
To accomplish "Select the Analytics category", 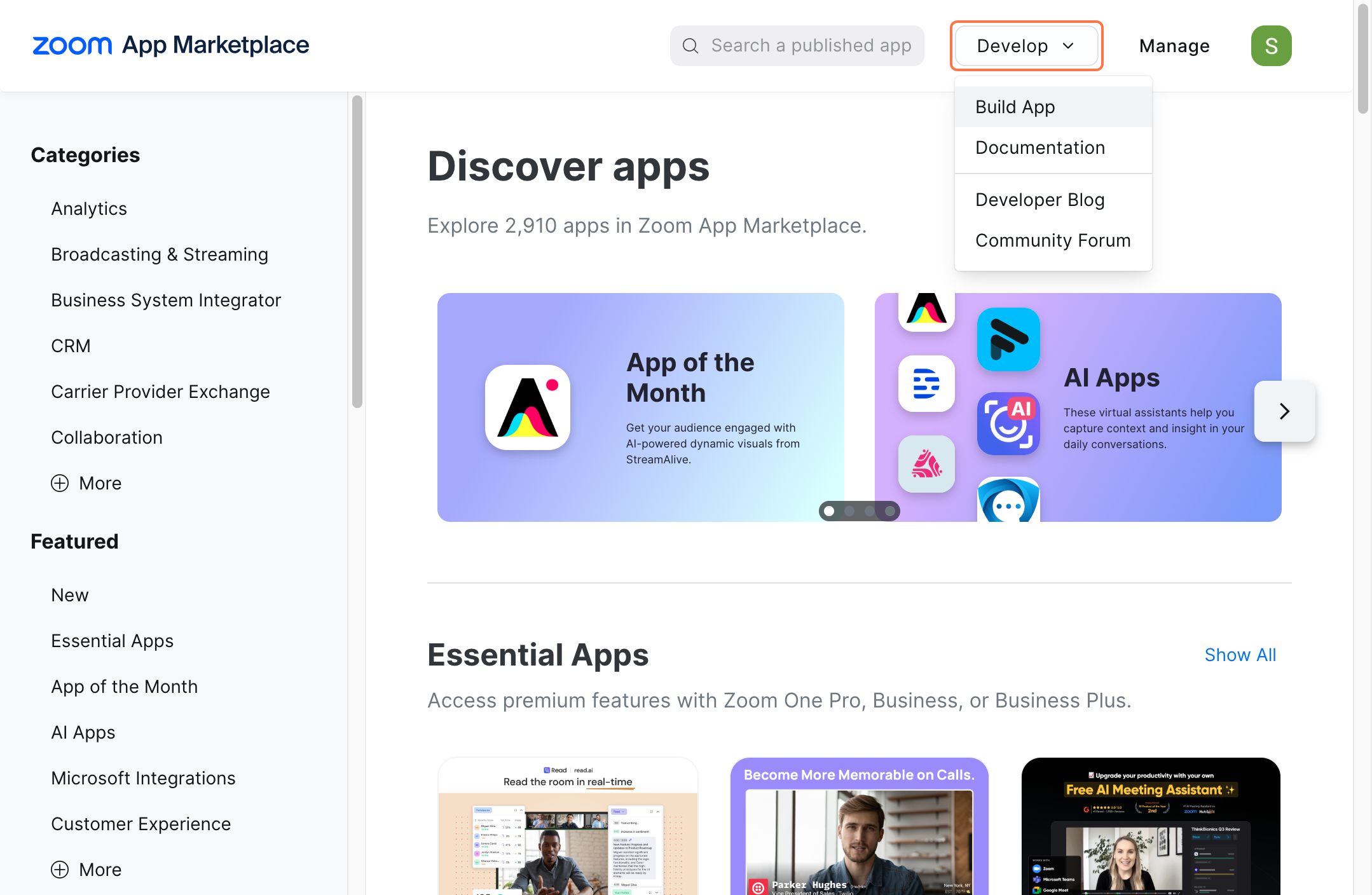I will [x=89, y=208].
